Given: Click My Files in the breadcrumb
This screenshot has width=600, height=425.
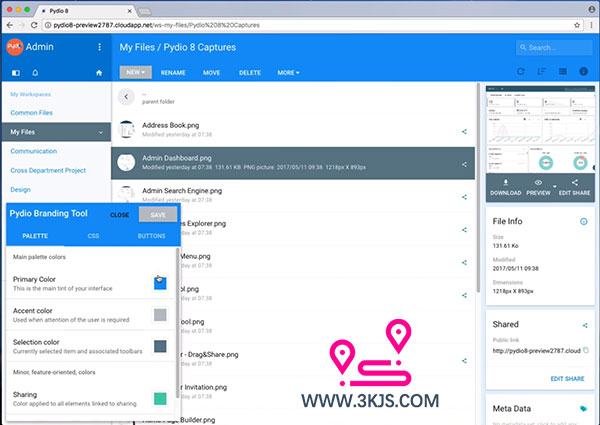Looking at the screenshot, I should click(137, 47).
